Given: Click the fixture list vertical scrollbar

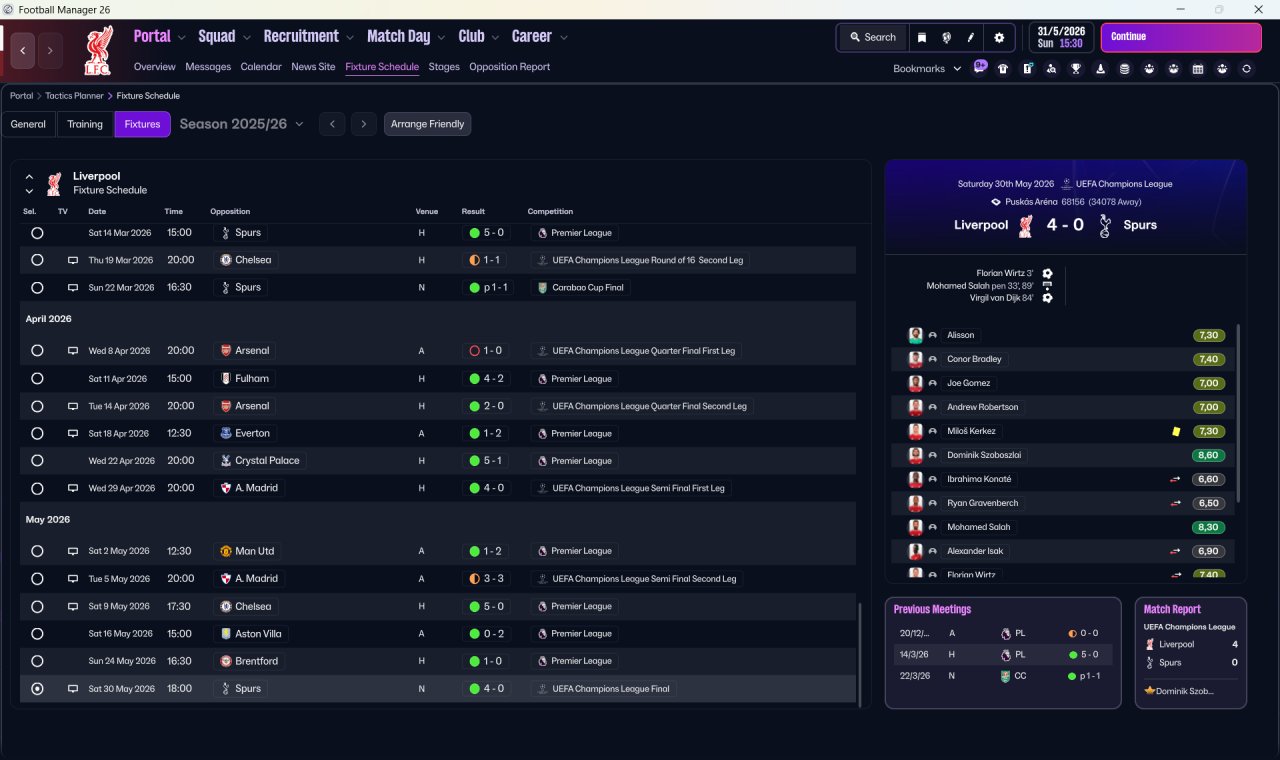Looking at the screenshot, I should coord(859,653).
